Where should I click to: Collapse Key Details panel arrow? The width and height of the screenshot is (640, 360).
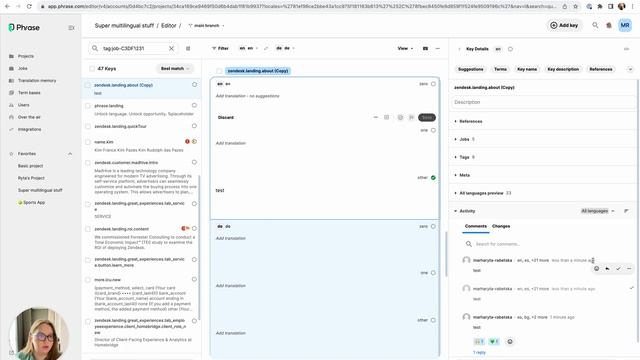pyautogui.click(x=459, y=49)
